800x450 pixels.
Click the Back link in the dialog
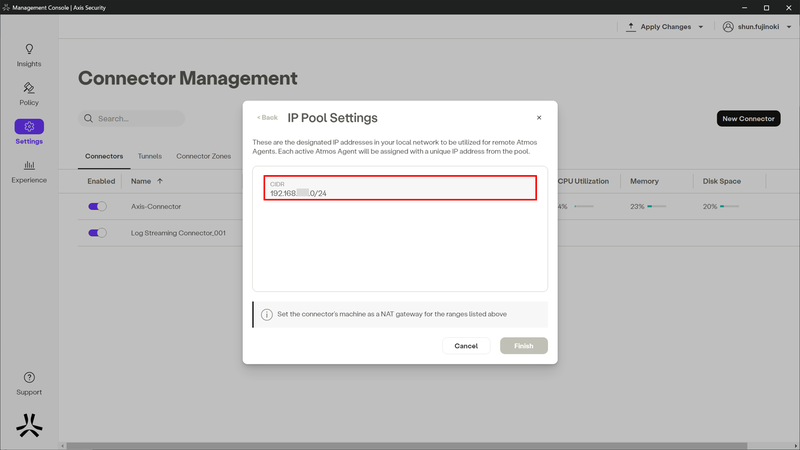(267, 118)
